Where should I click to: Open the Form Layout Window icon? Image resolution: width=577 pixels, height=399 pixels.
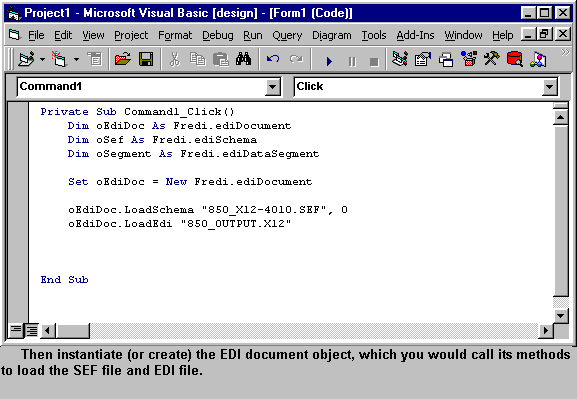click(x=446, y=59)
